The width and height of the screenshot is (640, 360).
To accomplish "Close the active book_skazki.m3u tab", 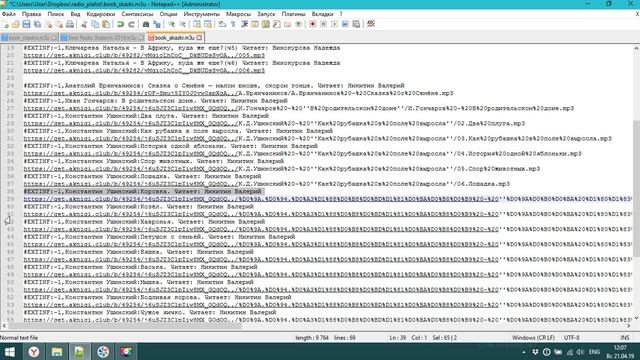I will 199,38.
